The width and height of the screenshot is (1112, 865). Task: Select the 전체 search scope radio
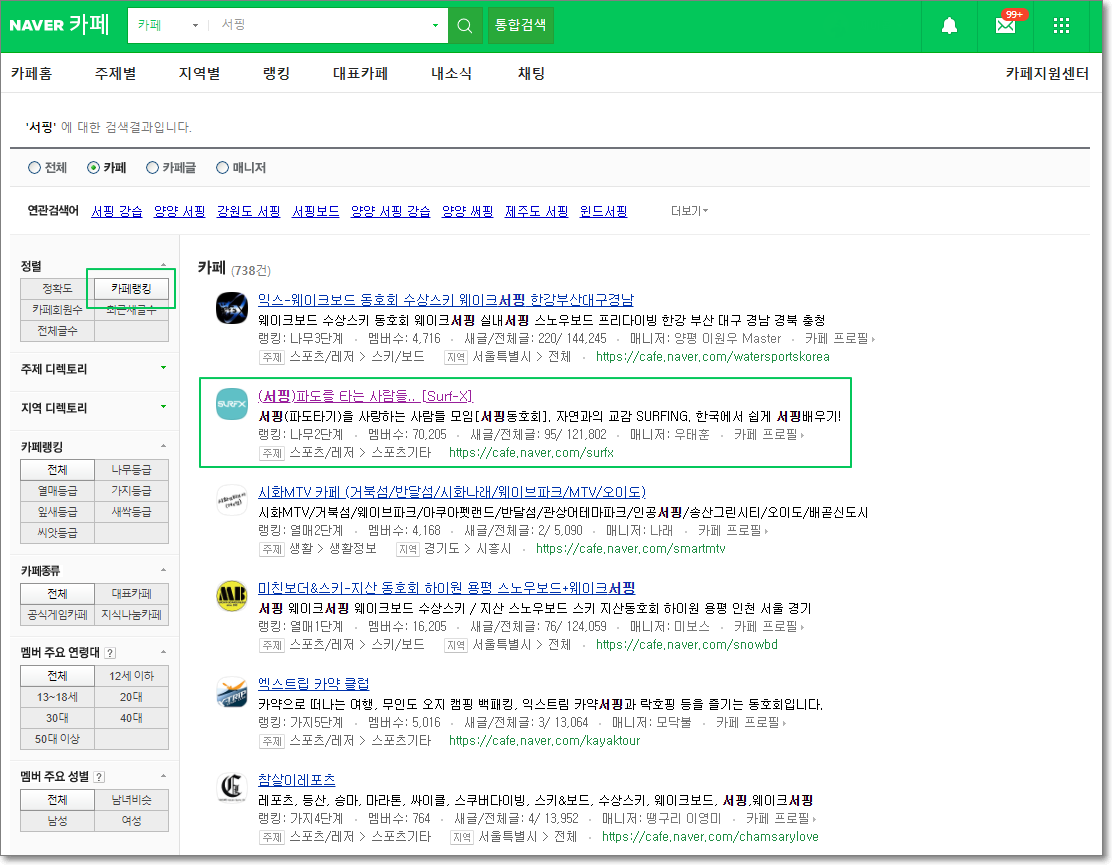[x=34, y=167]
